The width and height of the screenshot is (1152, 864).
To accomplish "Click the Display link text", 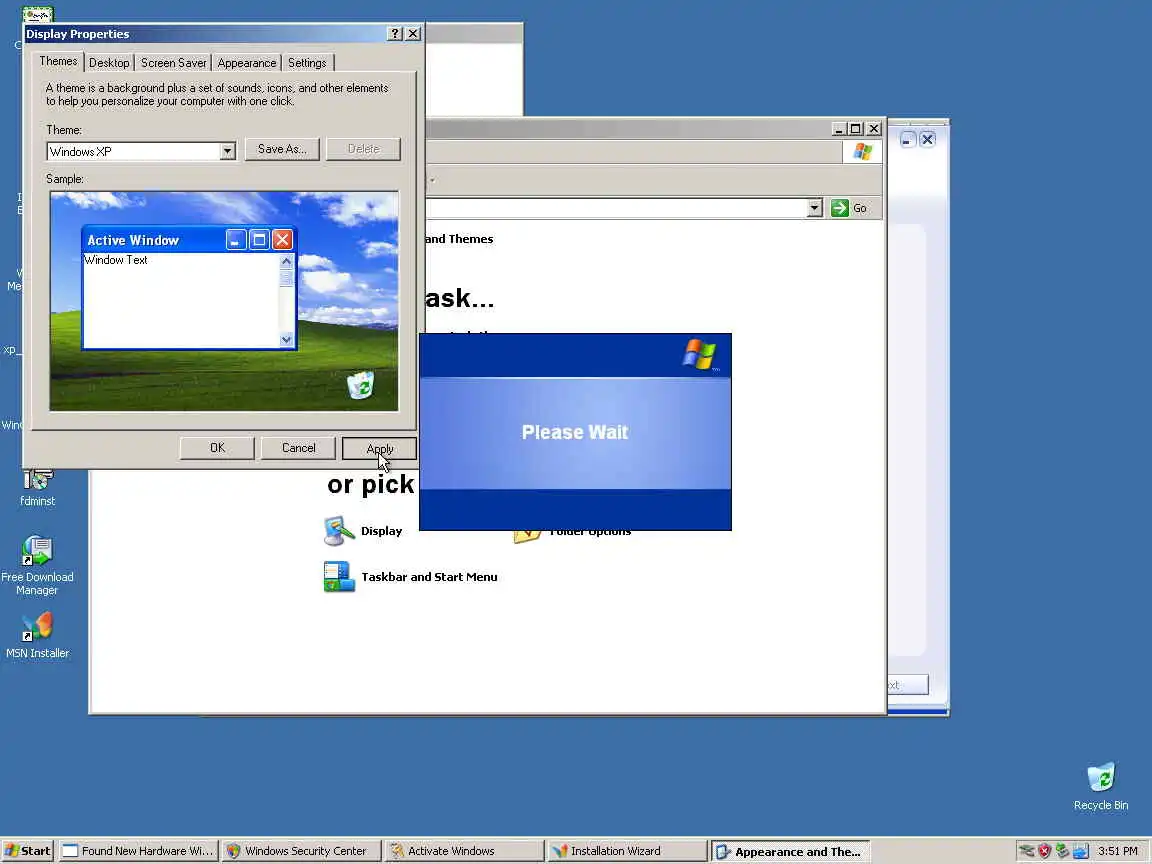I will tap(381, 531).
